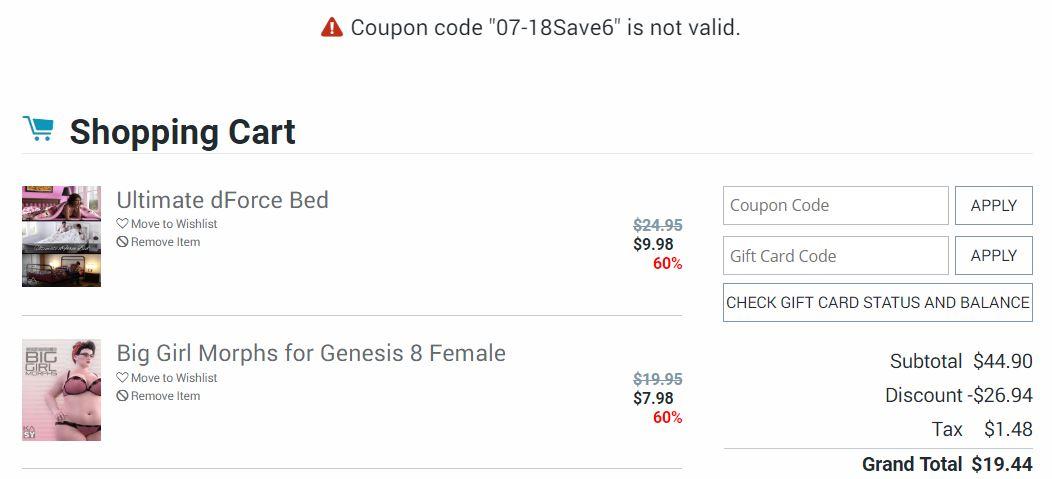This screenshot has height=479, width=1052.
Task: Open the Big Girl Morphs product thumbnail
Action: (x=61, y=390)
